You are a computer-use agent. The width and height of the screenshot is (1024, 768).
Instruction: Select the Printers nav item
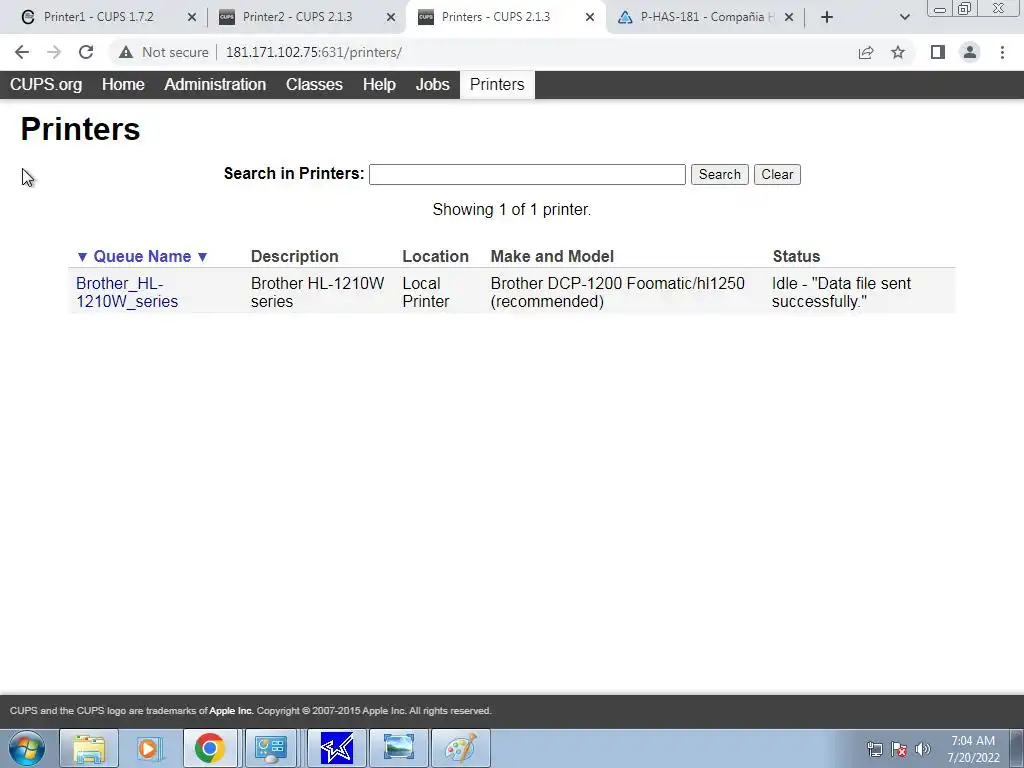coord(497,85)
